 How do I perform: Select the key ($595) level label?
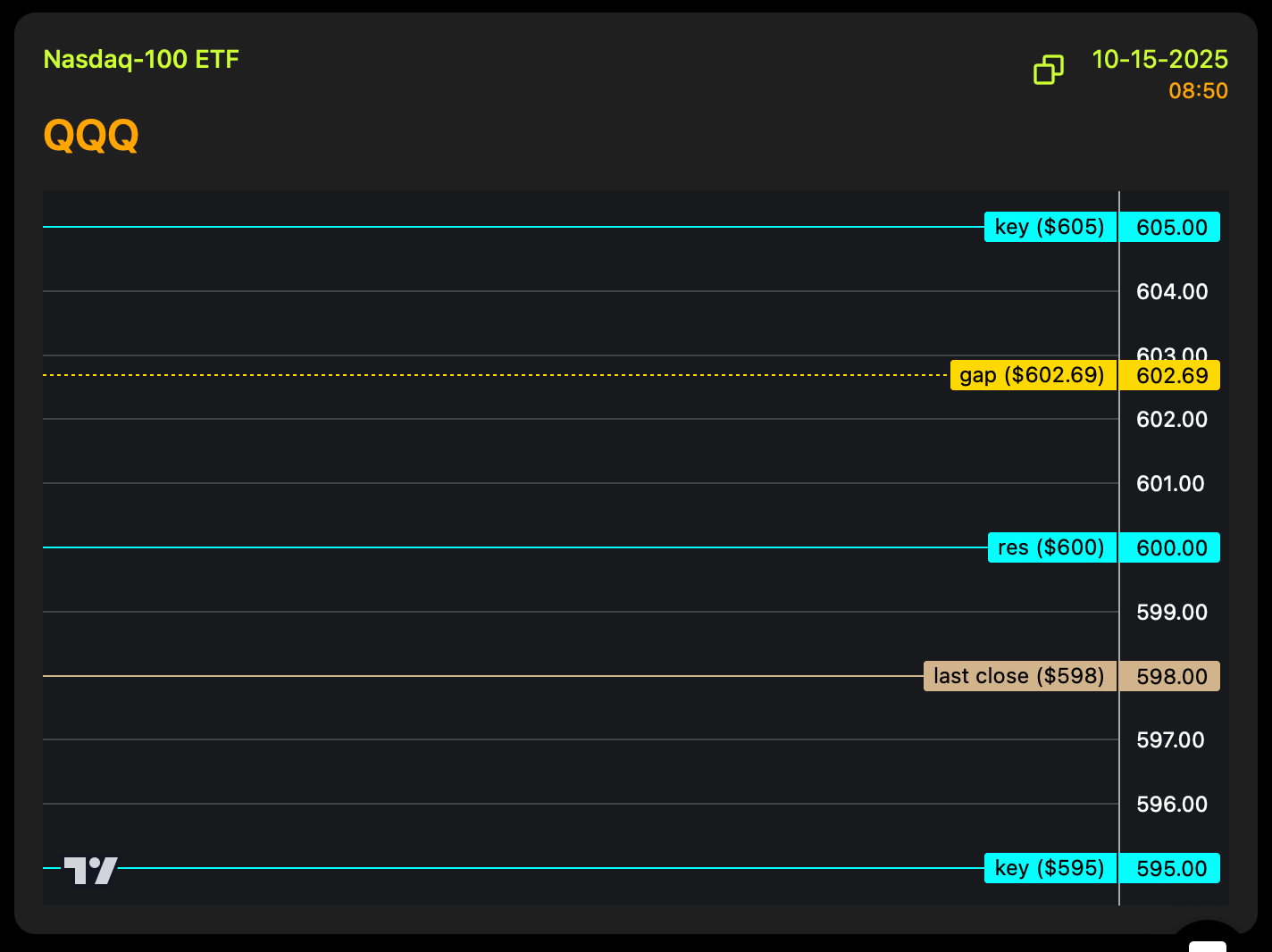[1050, 868]
